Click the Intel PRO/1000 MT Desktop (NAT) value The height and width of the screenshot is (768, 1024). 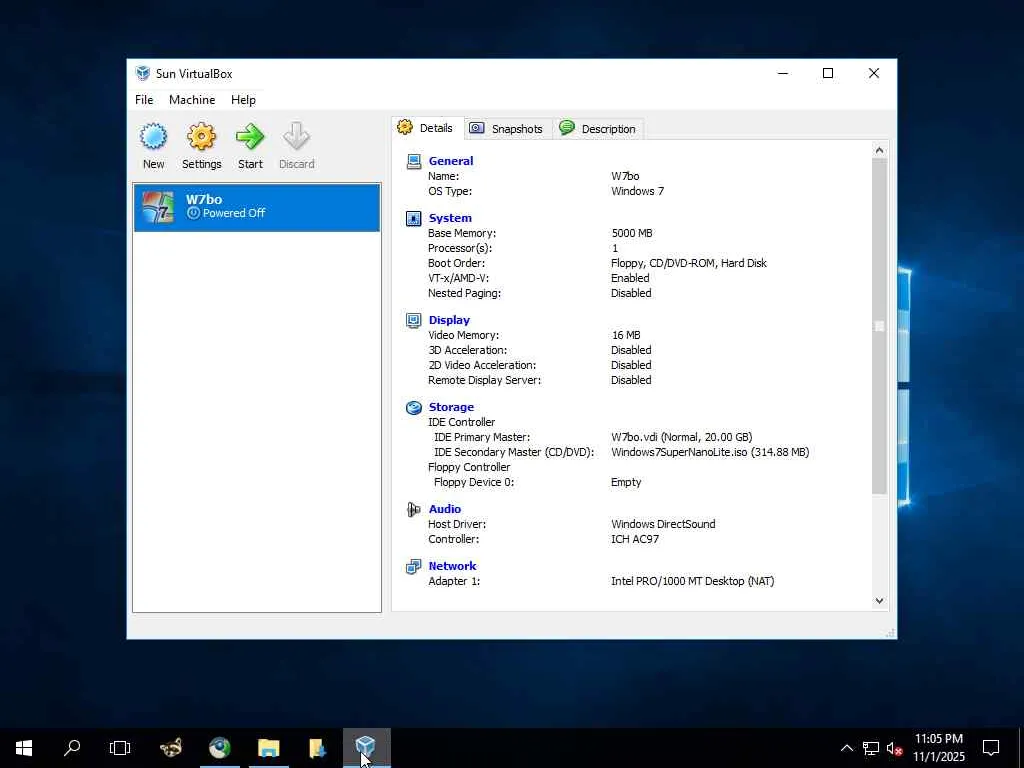point(692,581)
